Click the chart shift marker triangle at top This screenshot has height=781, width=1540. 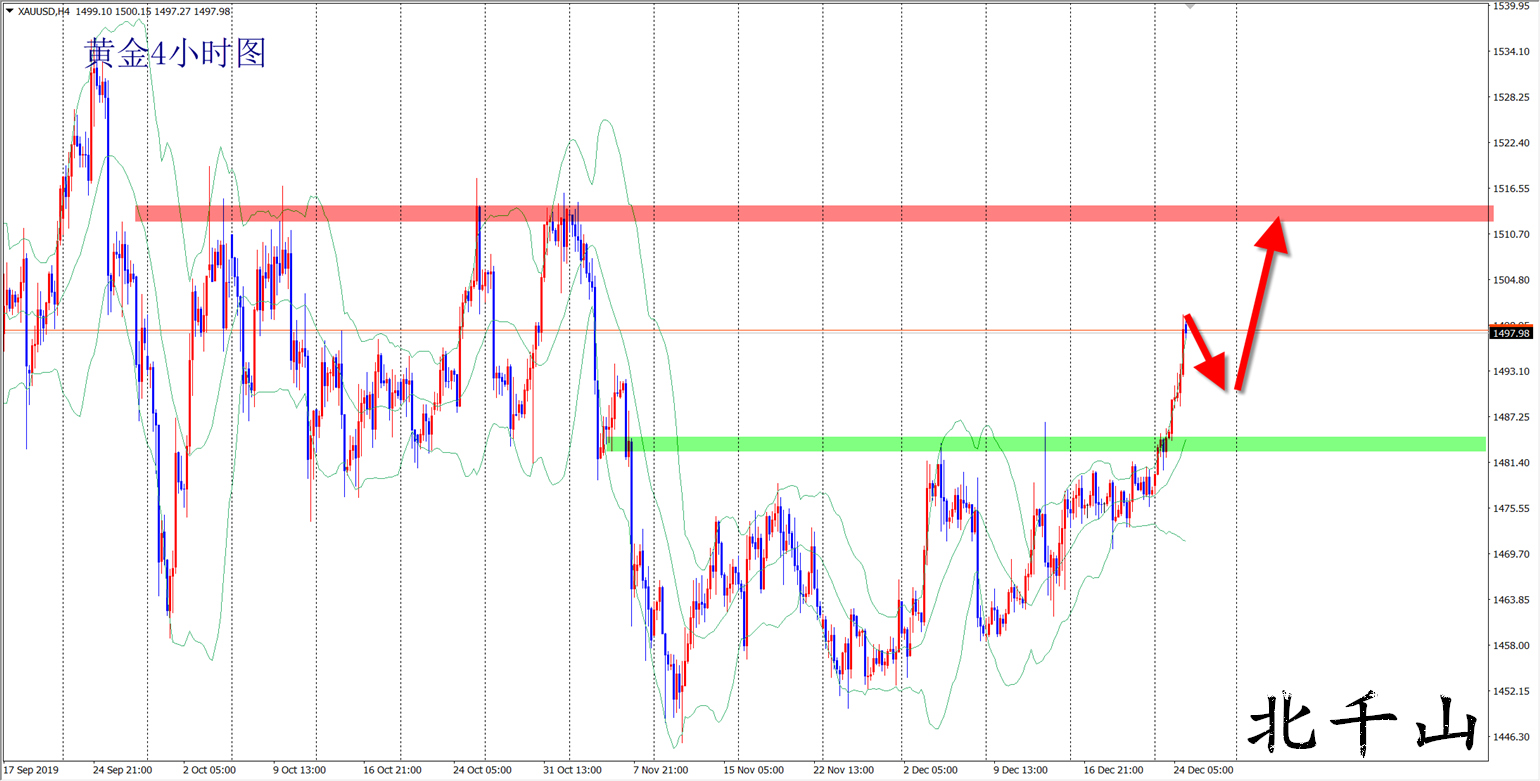(1190, 6)
